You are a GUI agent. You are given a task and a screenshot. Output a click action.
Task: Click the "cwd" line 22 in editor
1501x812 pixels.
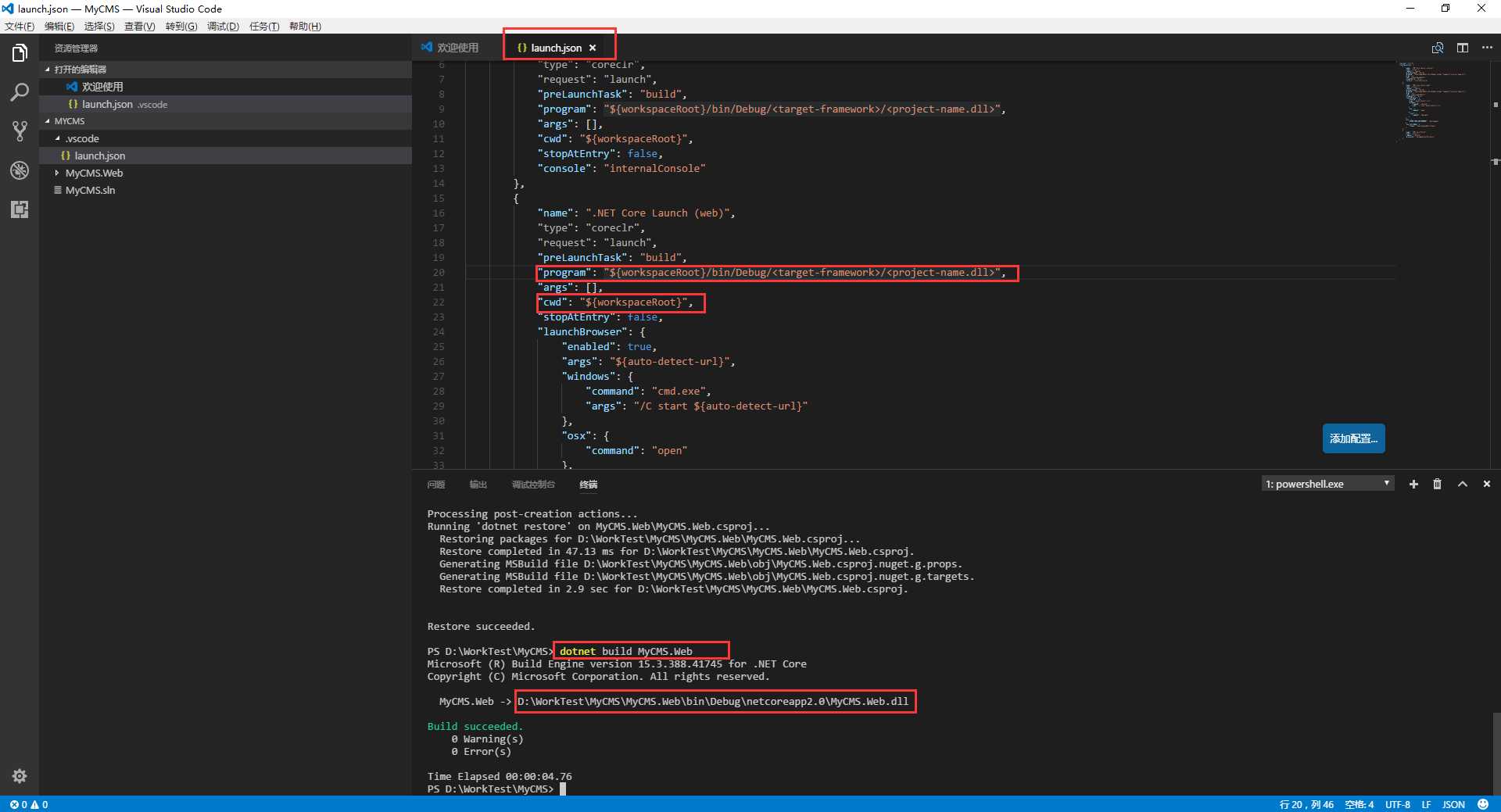coord(615,302)
